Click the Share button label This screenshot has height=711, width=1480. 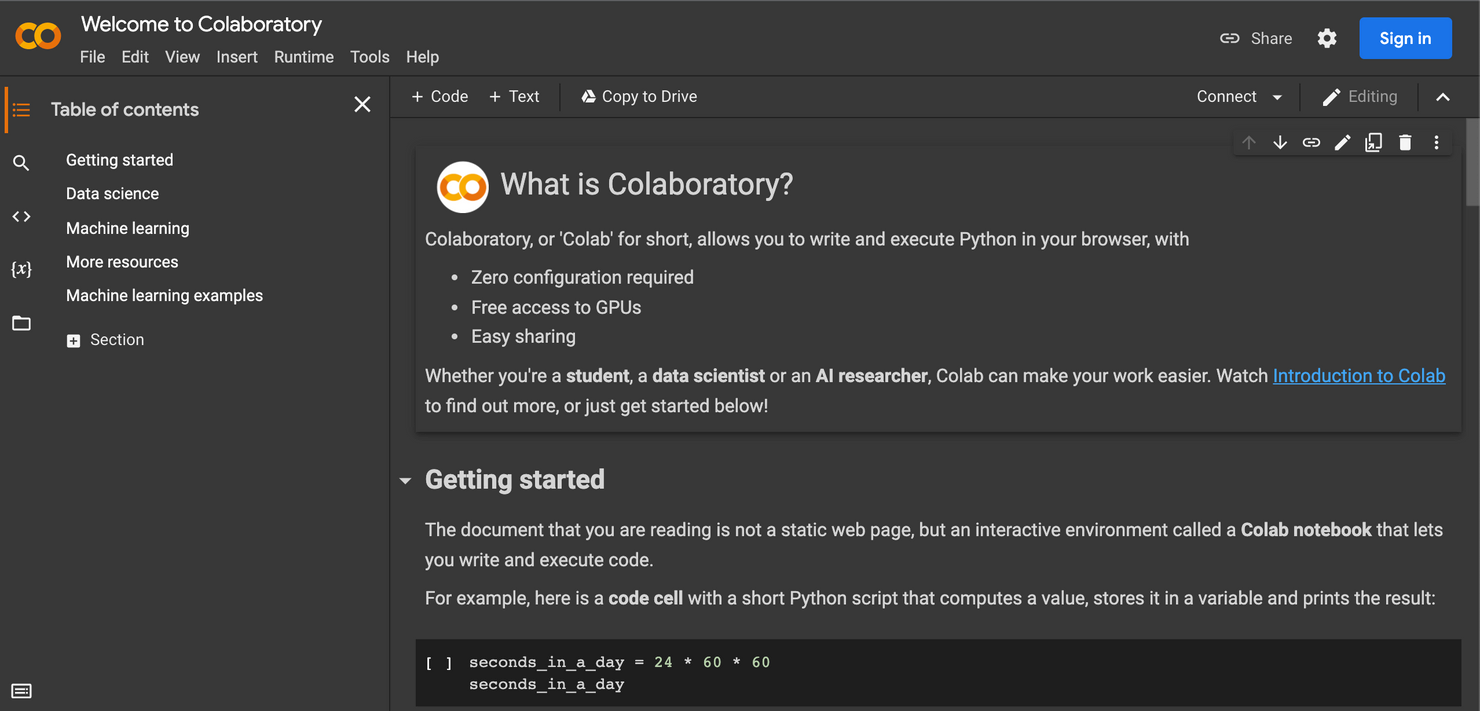click(x=1271, y=38)
